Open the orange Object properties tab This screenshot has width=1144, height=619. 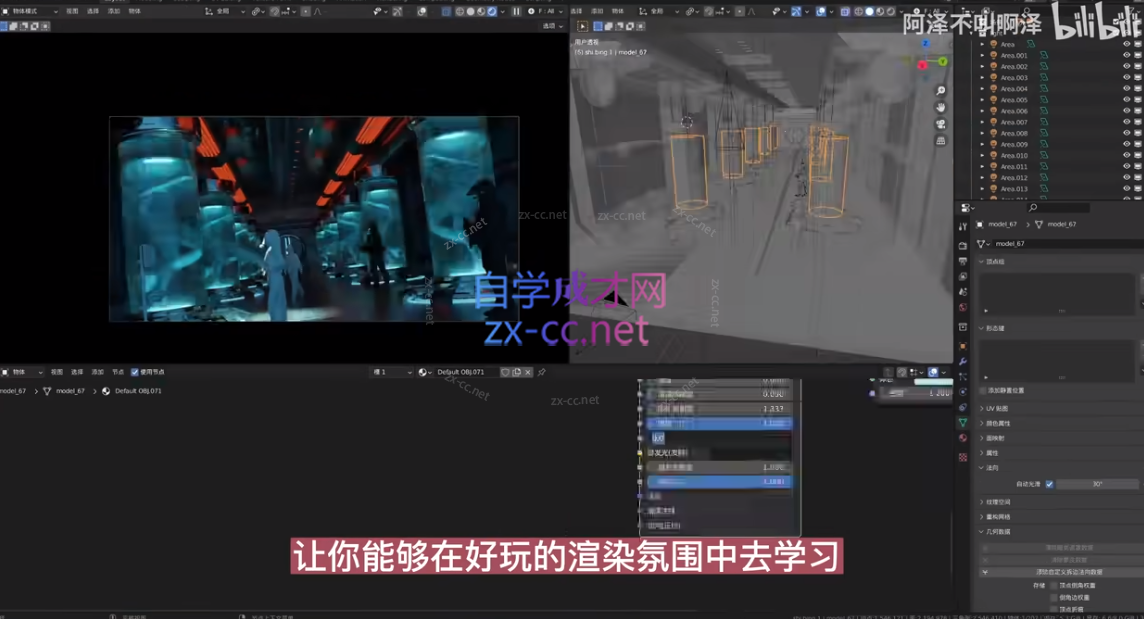click(x=963, y=346)
